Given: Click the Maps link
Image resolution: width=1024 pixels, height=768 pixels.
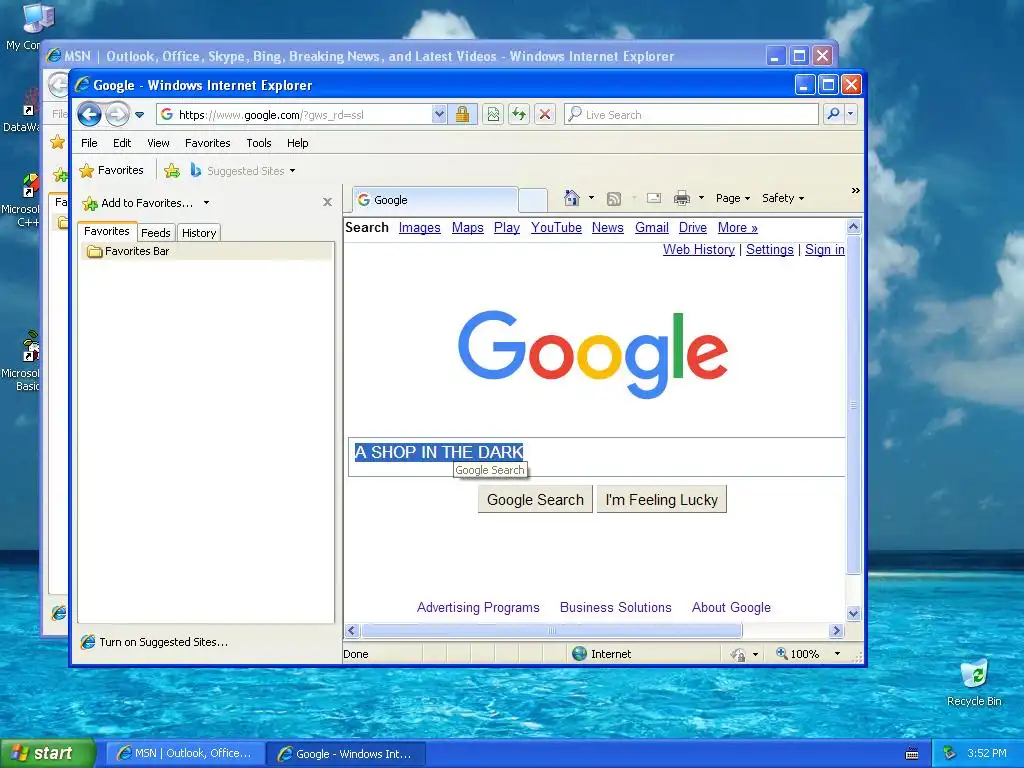Looking at the screenshot, I should coord(468,228).
